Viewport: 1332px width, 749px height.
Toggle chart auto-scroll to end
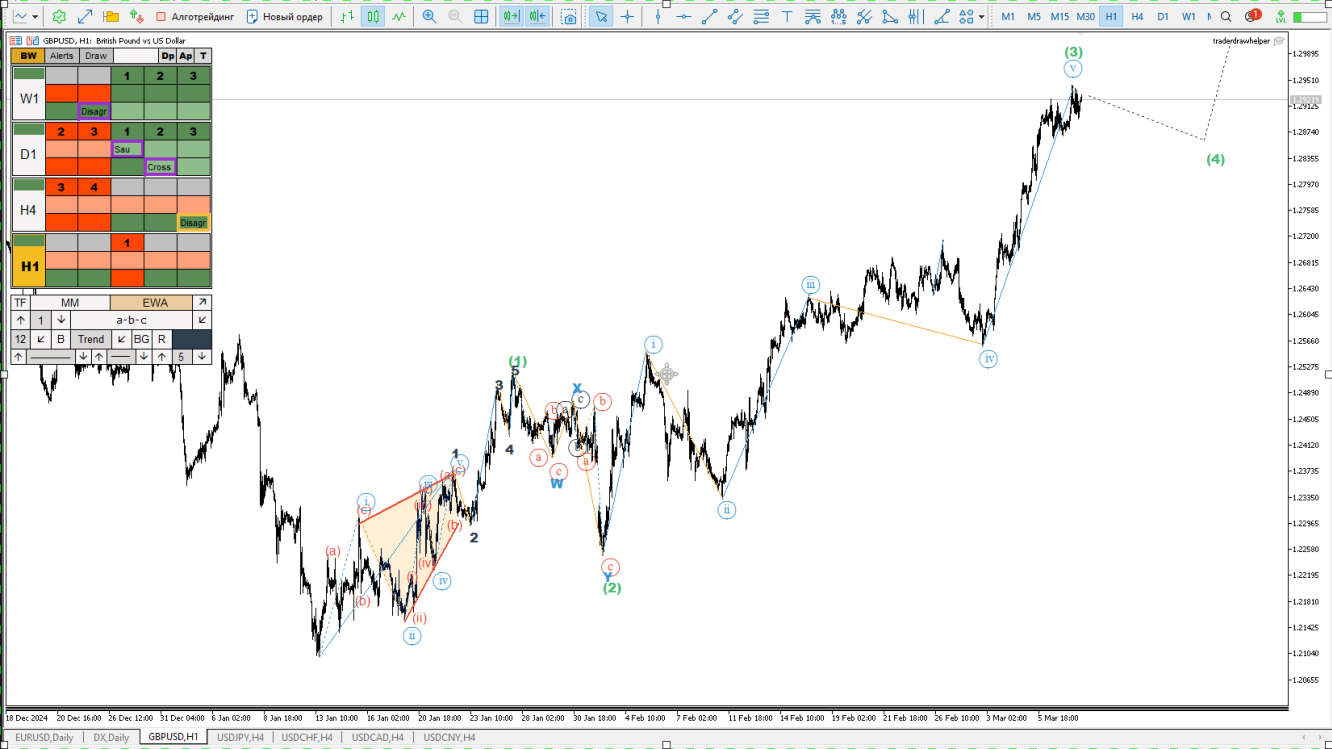click(511, 17)
